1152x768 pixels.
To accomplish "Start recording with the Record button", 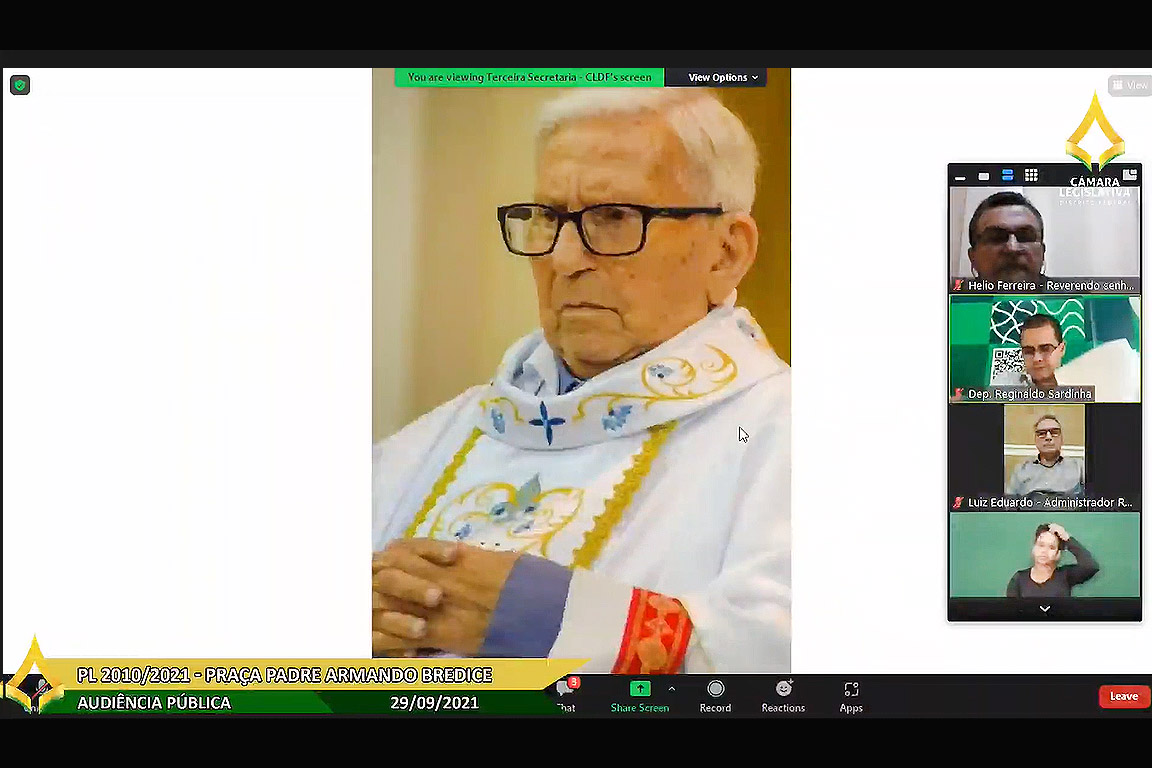I will (x=715, y=696).
